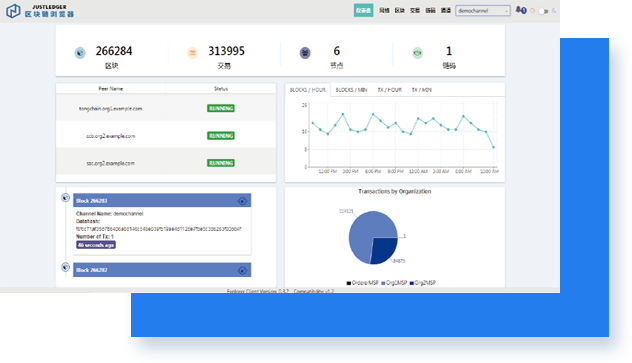Click RUNNING badge for tongchain.org1.example.com

[221, 108]
